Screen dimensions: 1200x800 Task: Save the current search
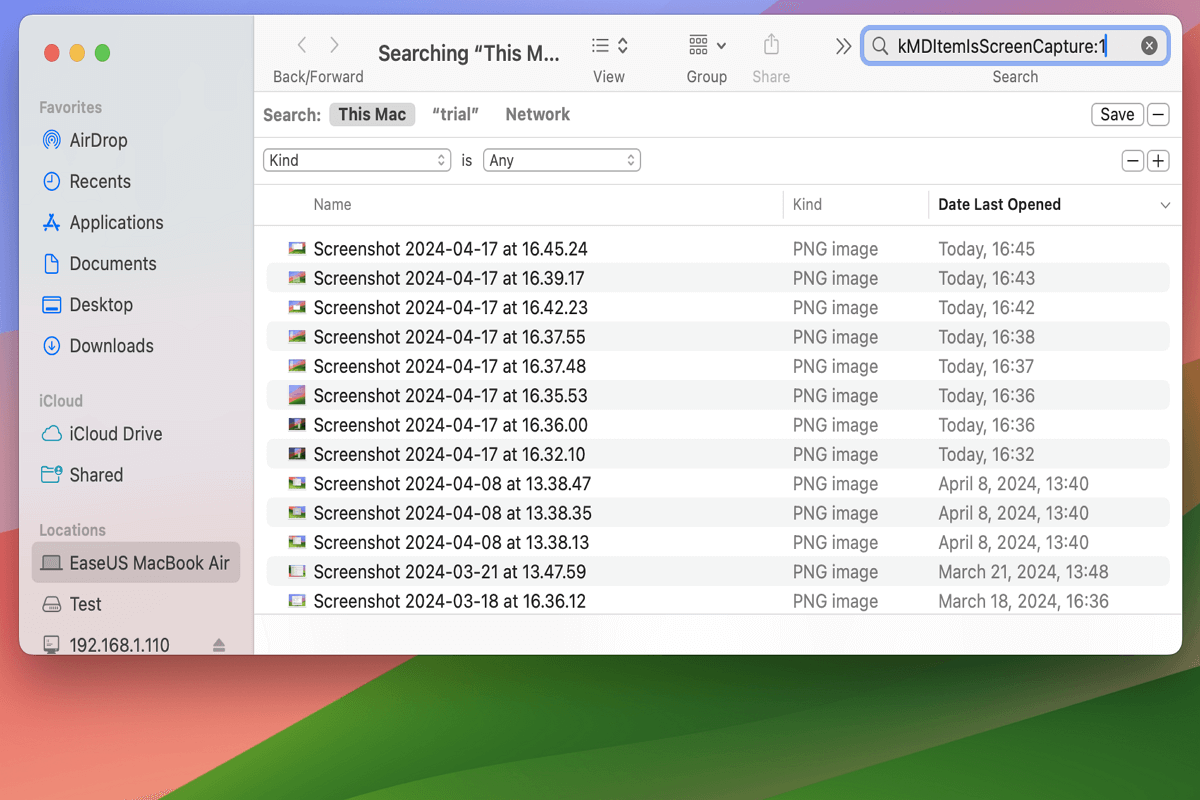pos(1117,114)
